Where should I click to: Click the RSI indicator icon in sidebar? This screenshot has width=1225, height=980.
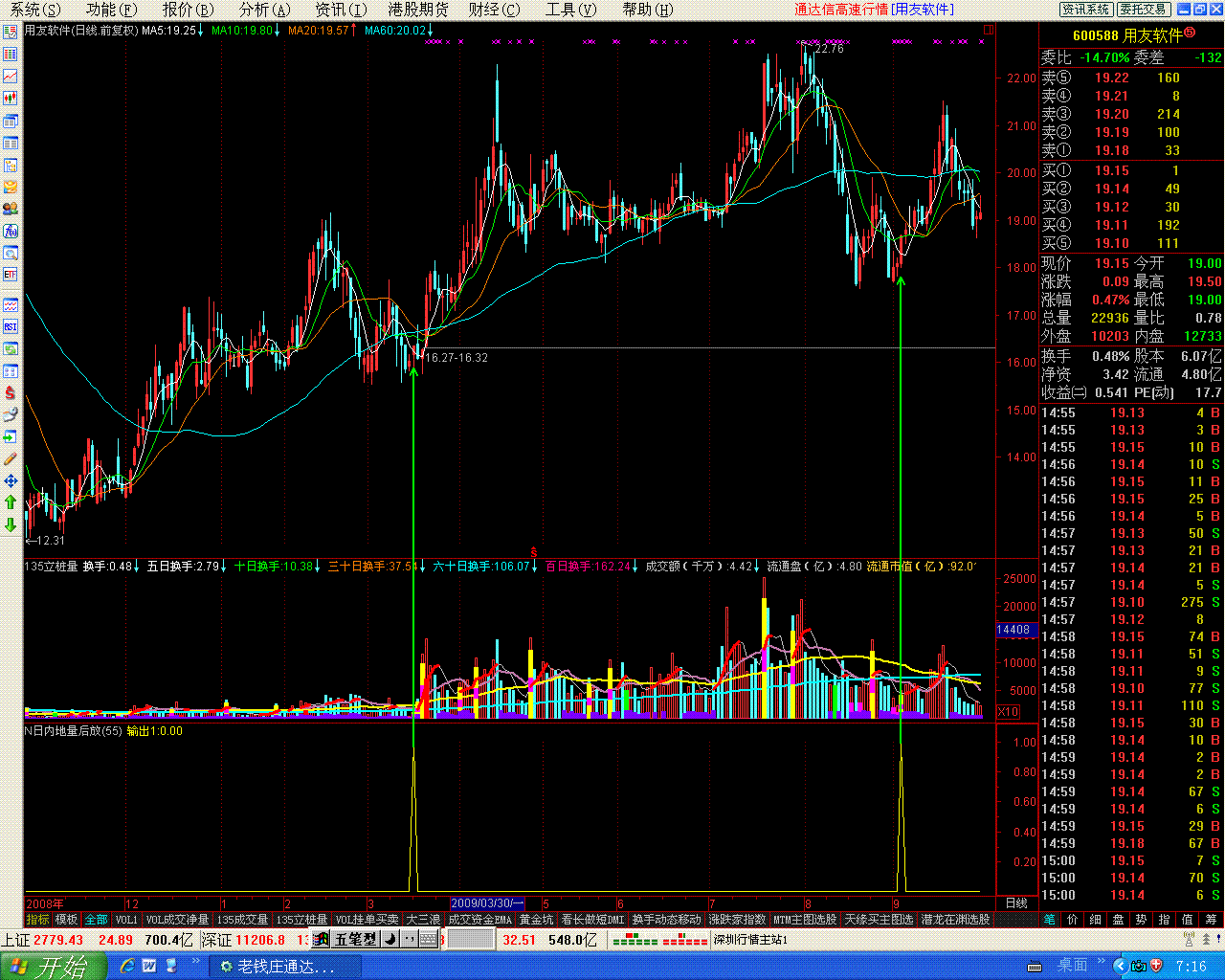(11, 327)
